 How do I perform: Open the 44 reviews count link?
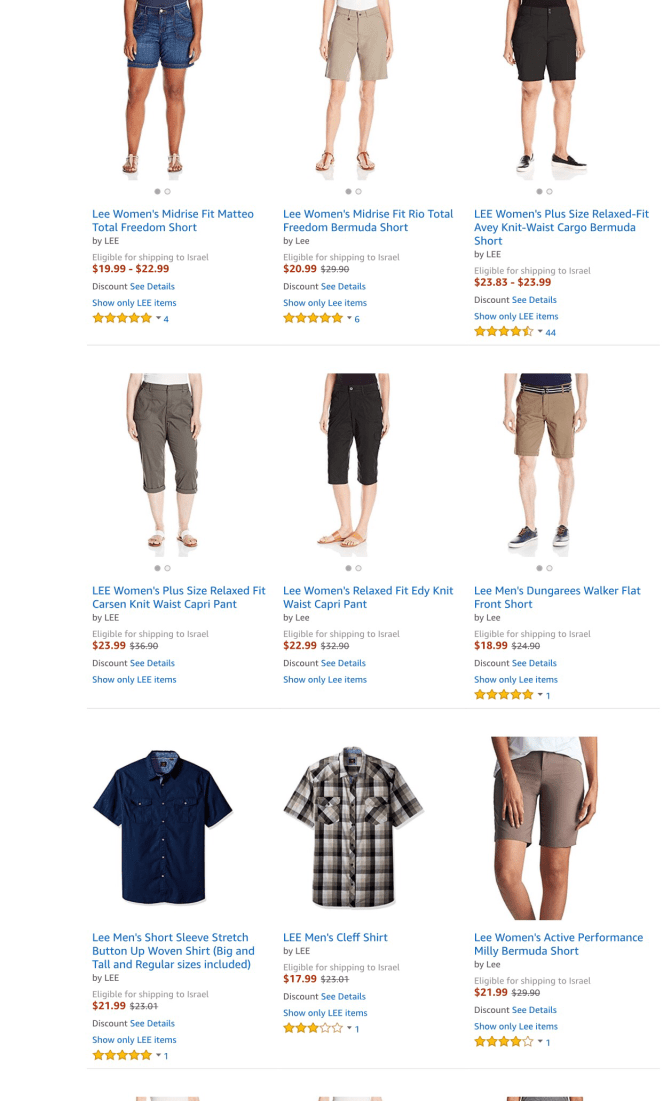point(551,332)
